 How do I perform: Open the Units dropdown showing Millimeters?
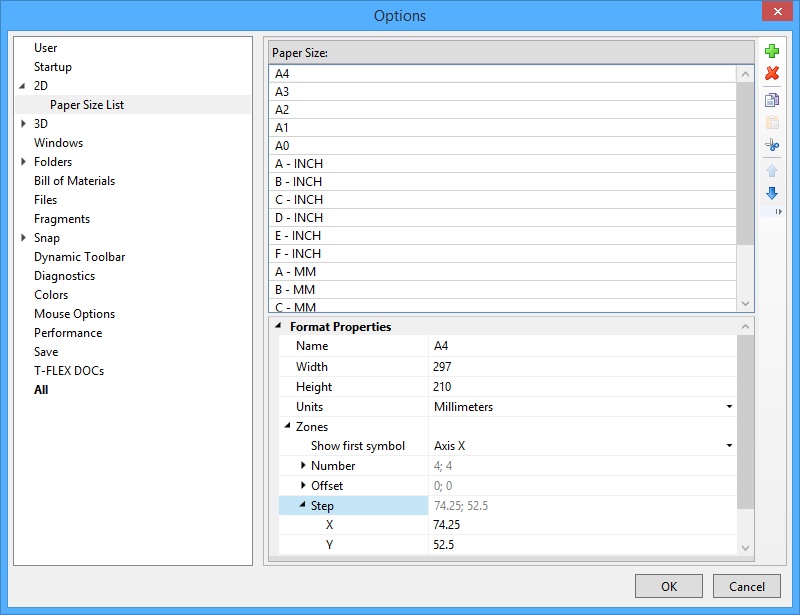pyautogui.click(x=730, y=406)
